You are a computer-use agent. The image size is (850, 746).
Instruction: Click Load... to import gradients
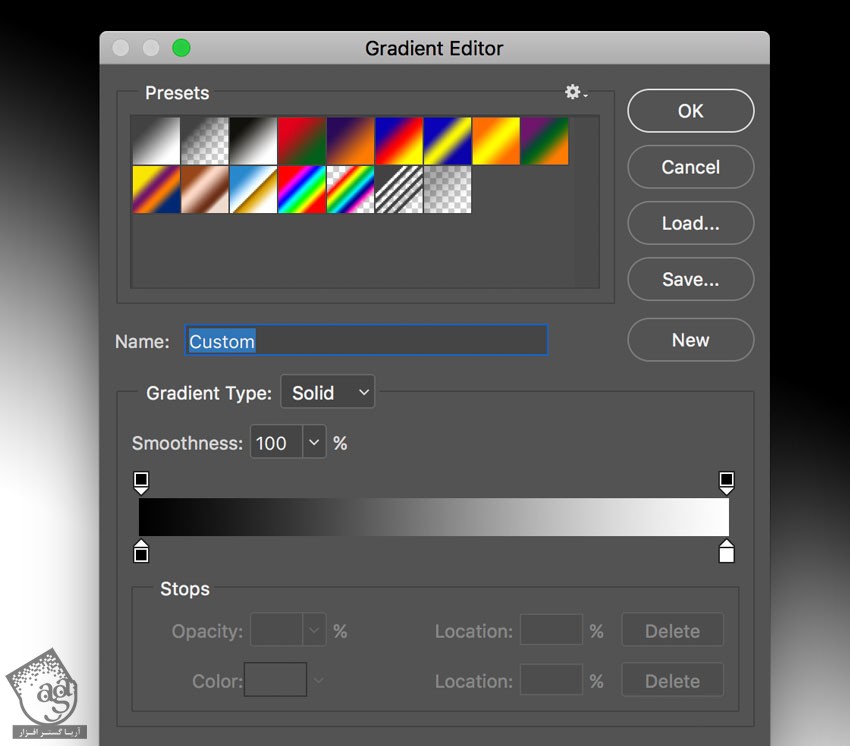click(690, 223)
